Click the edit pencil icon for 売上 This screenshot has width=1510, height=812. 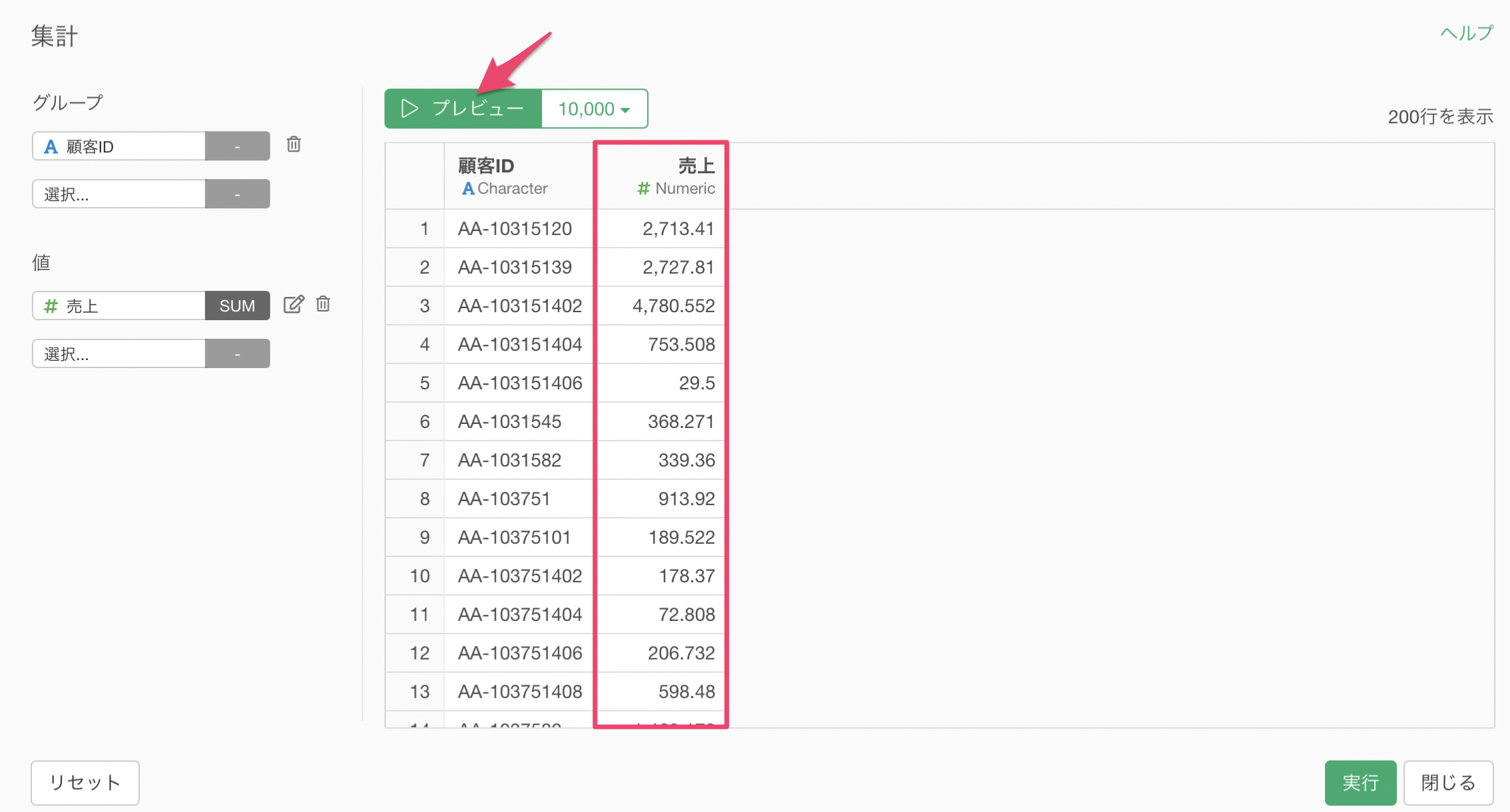click(294, 305)
